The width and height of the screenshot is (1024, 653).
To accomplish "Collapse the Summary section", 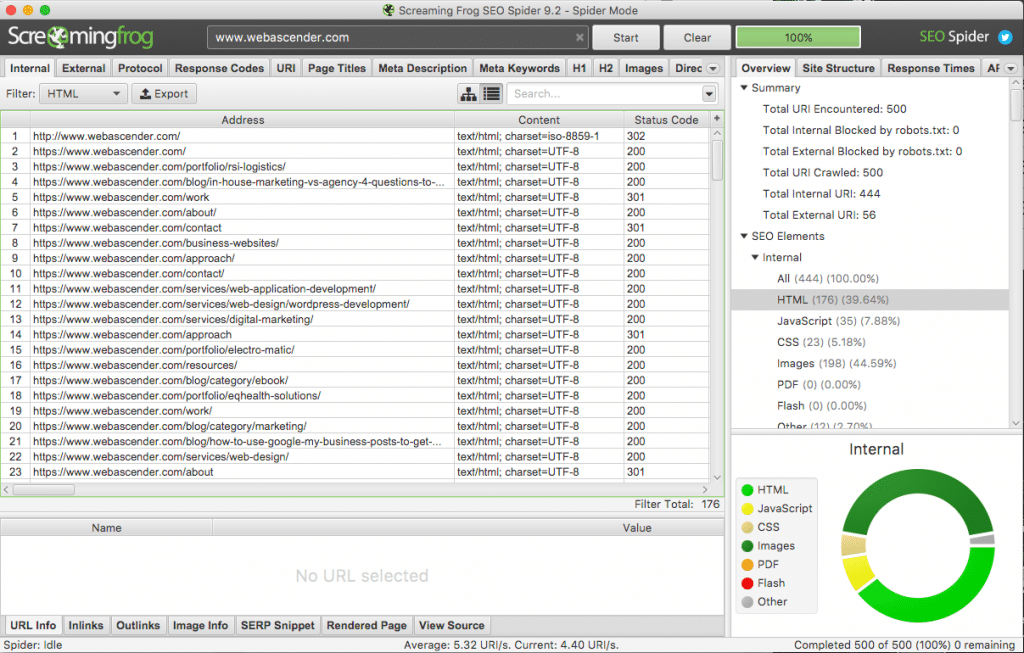I will click(742, 87).
